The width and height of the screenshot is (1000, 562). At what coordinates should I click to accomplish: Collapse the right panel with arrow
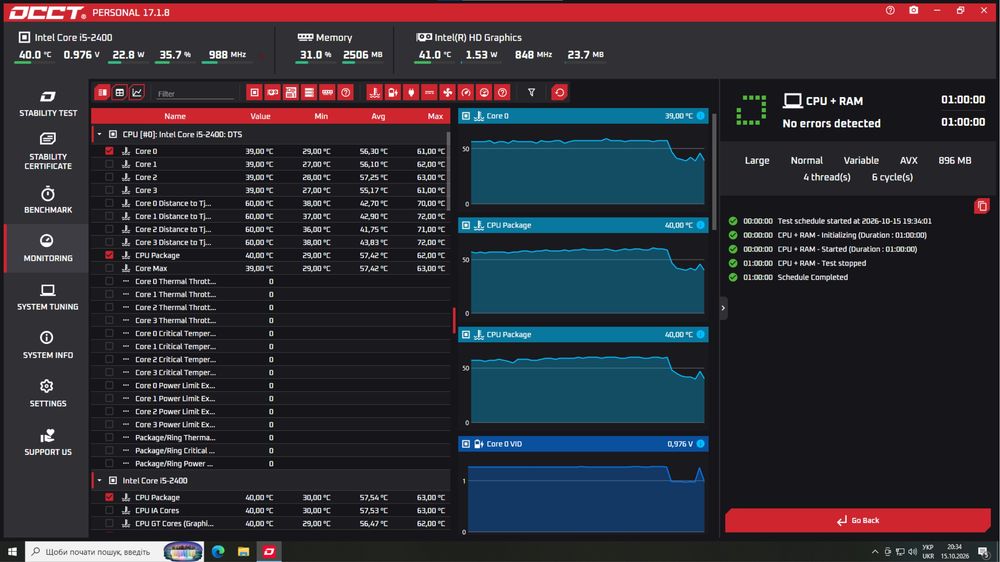point(723,308)
